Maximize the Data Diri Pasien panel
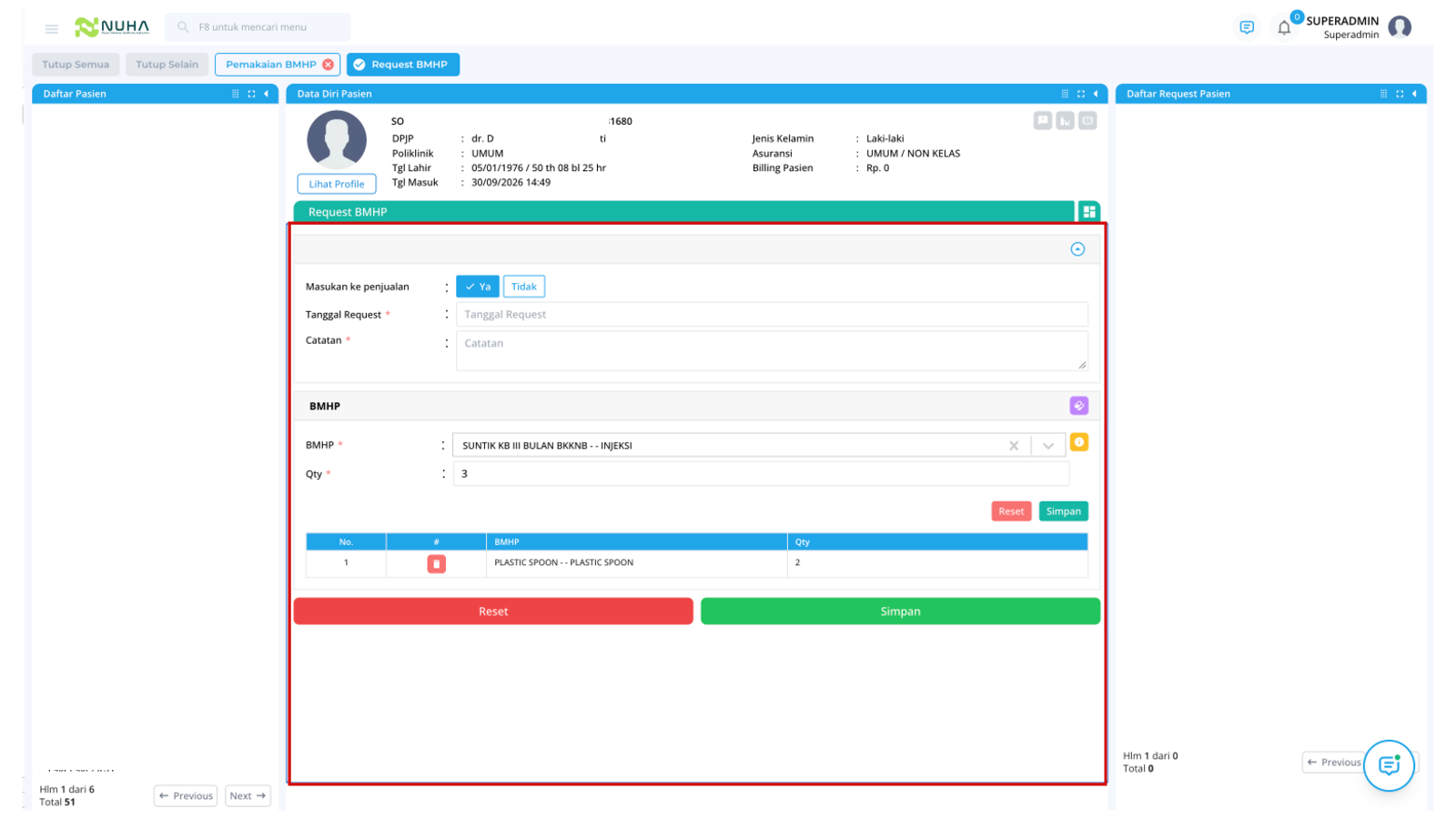1456x819 pixels. pyautogui.click(x=1081, y=94)
